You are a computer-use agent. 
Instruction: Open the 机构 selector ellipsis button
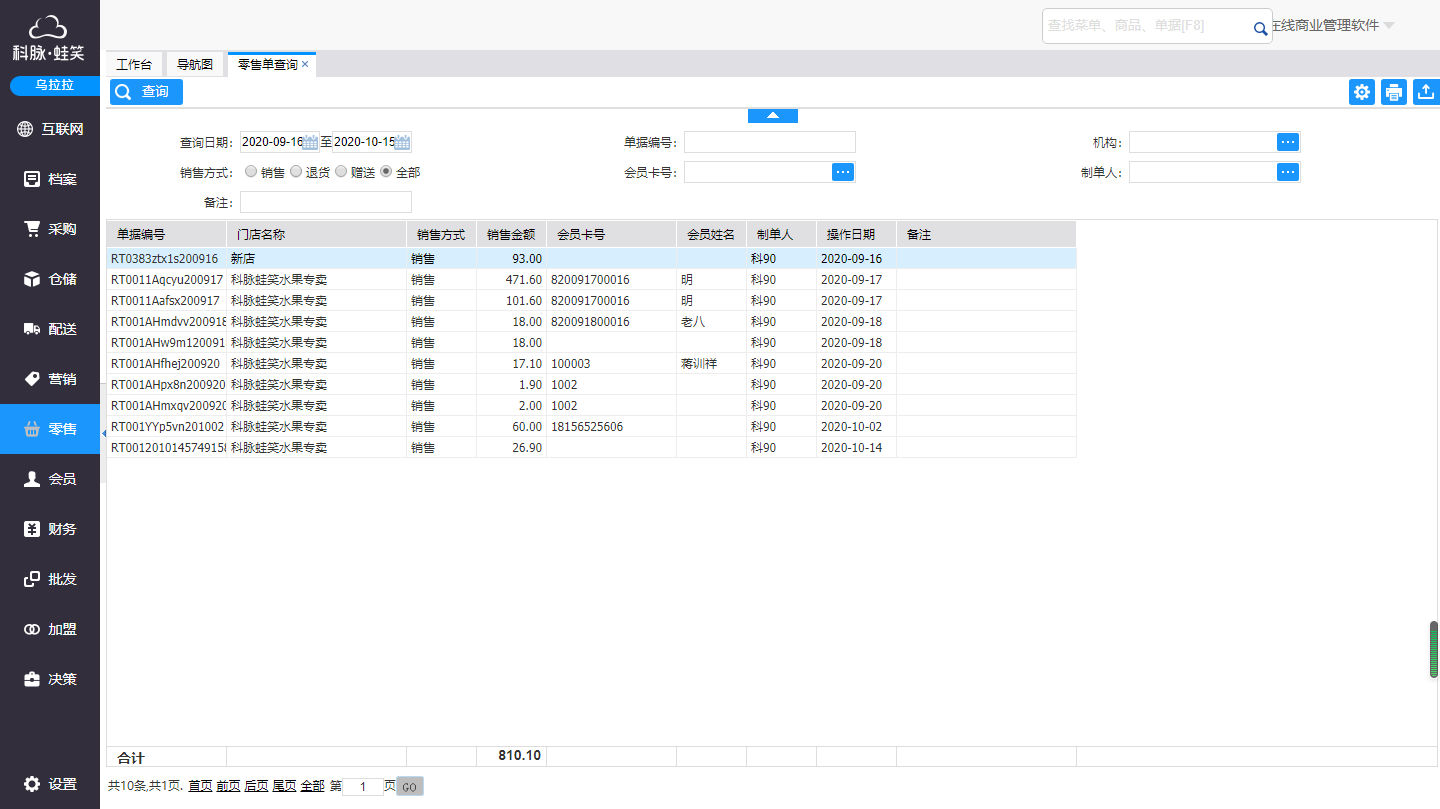point(1288,142)
